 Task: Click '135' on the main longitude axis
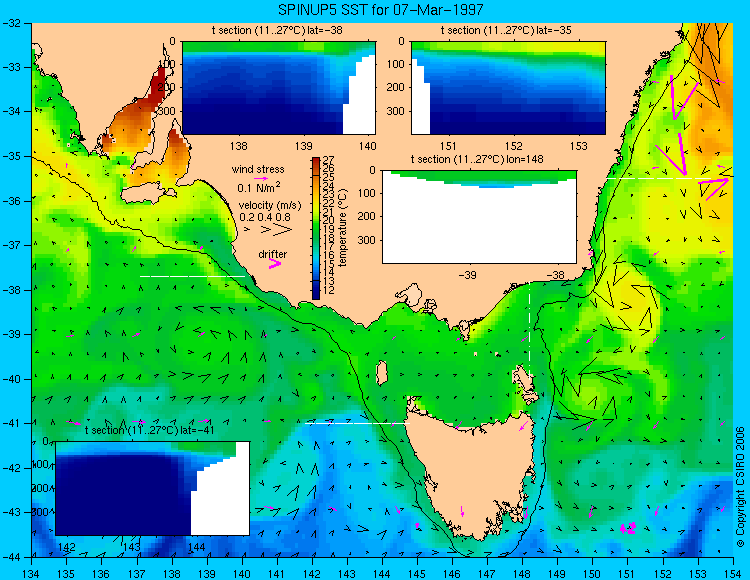(x=66, y=574)
